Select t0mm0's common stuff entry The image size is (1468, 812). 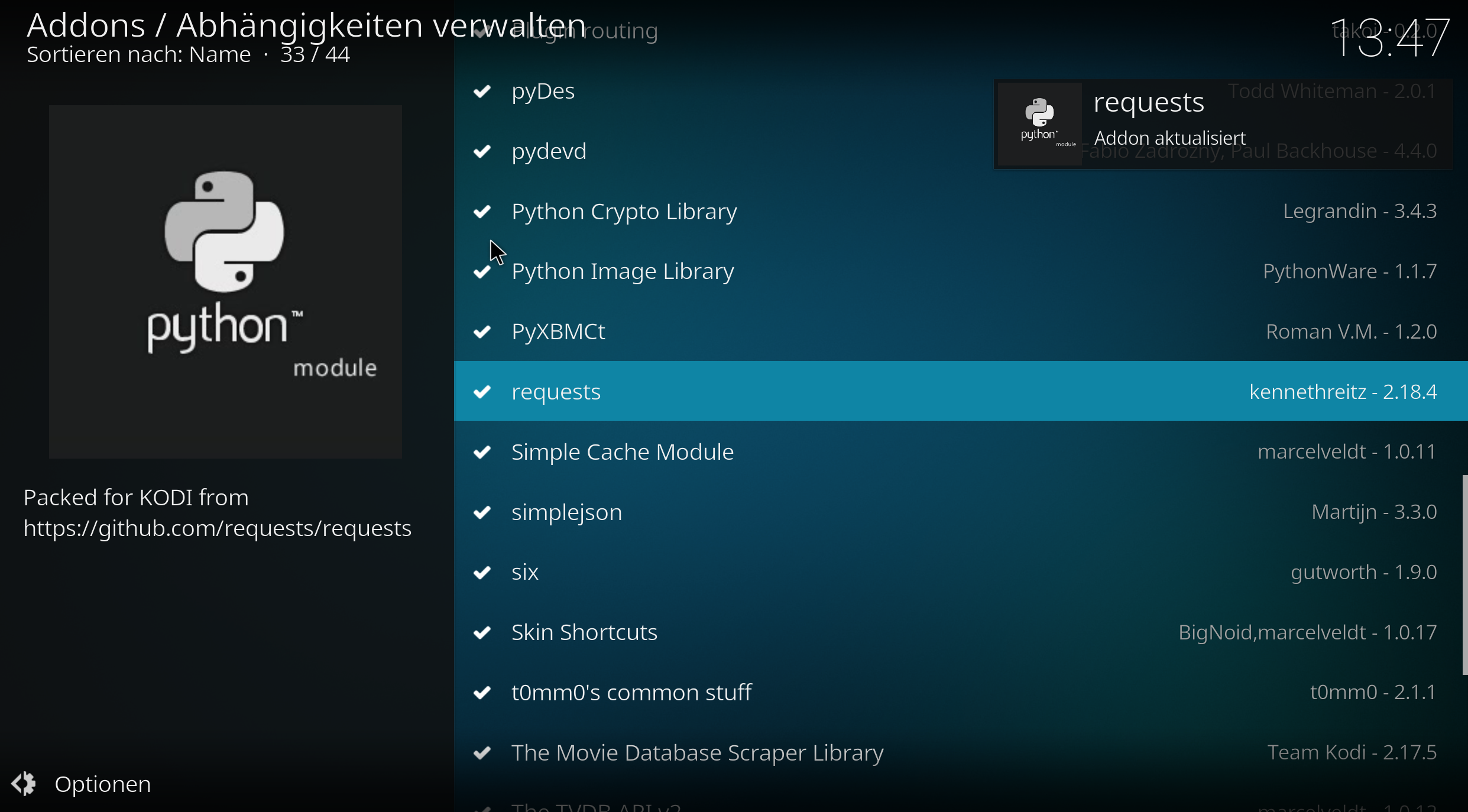[961, 692]
